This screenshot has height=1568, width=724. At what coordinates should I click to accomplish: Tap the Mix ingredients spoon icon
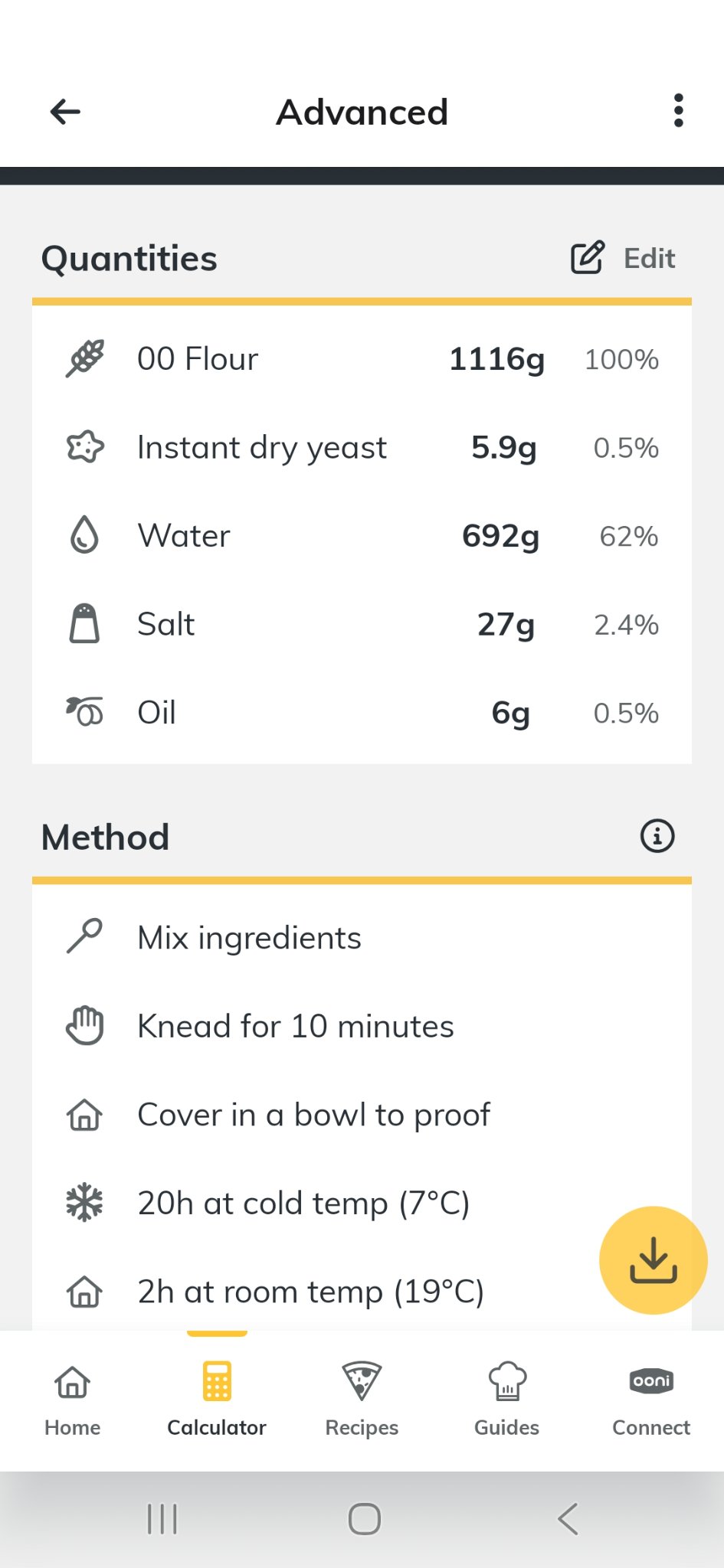point(84,936)
